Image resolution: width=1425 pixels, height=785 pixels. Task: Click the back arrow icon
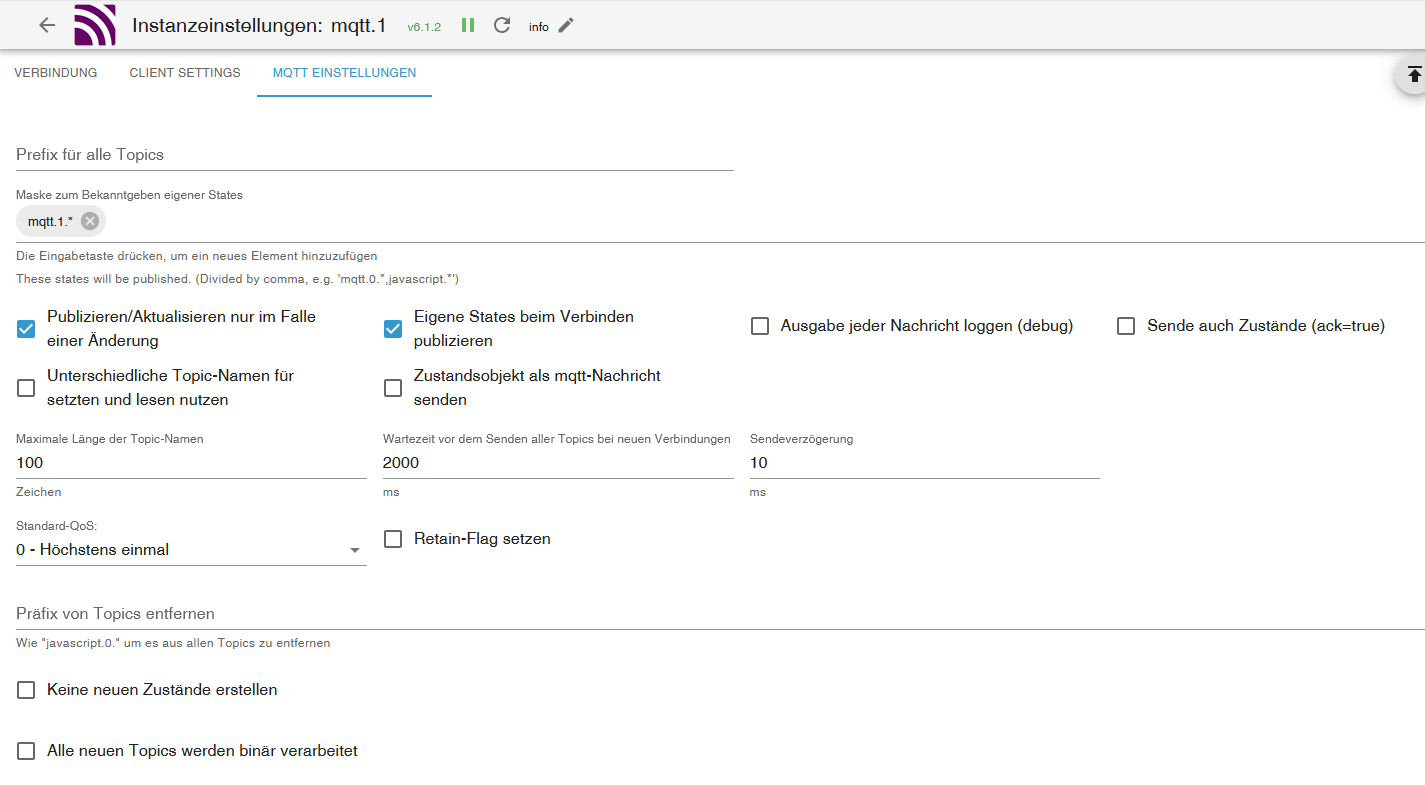[x=47, y=25]
